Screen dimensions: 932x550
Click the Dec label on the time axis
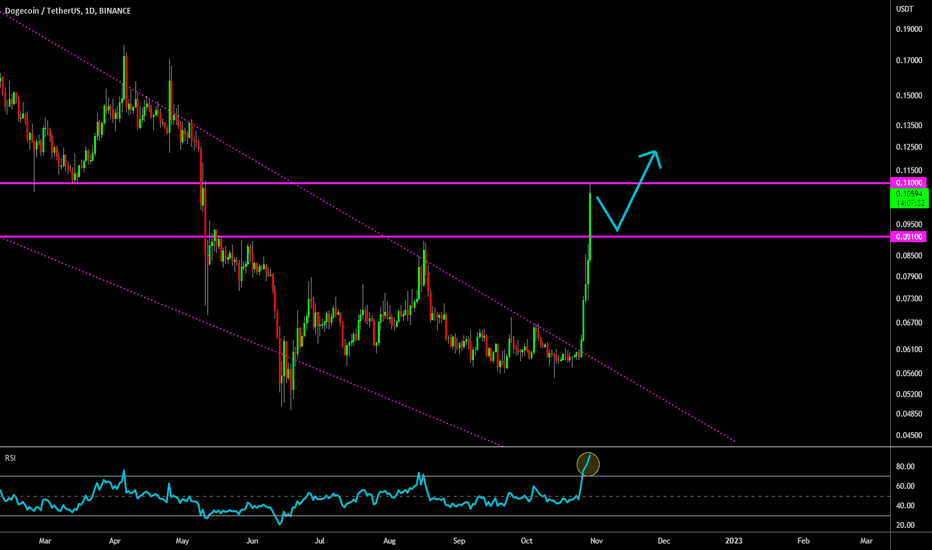[x=663, y=541]
